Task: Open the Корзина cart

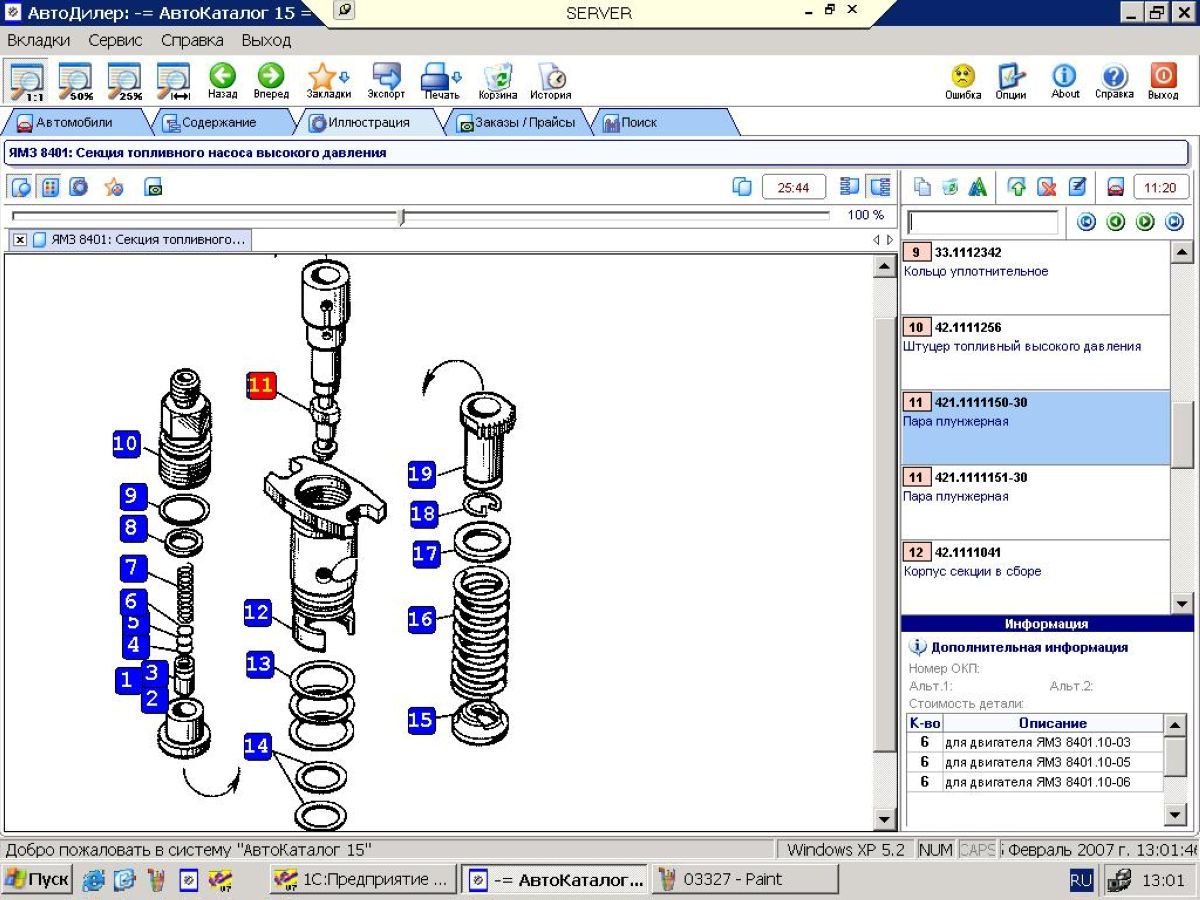Action: (498, 81)
